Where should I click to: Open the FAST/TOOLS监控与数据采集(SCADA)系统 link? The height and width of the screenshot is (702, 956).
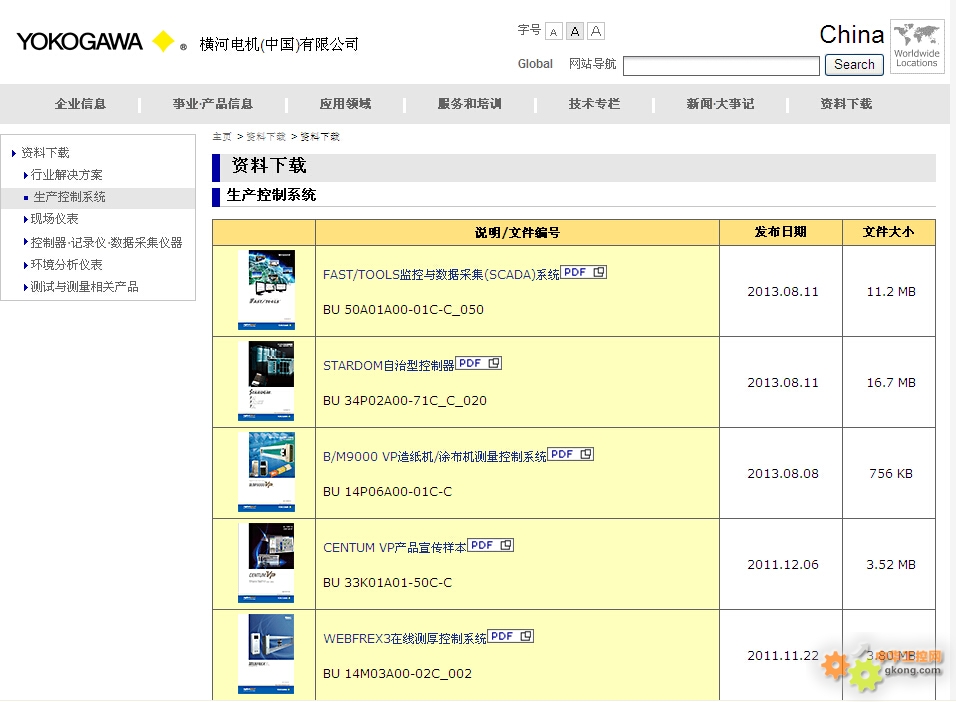pos(441,274)
